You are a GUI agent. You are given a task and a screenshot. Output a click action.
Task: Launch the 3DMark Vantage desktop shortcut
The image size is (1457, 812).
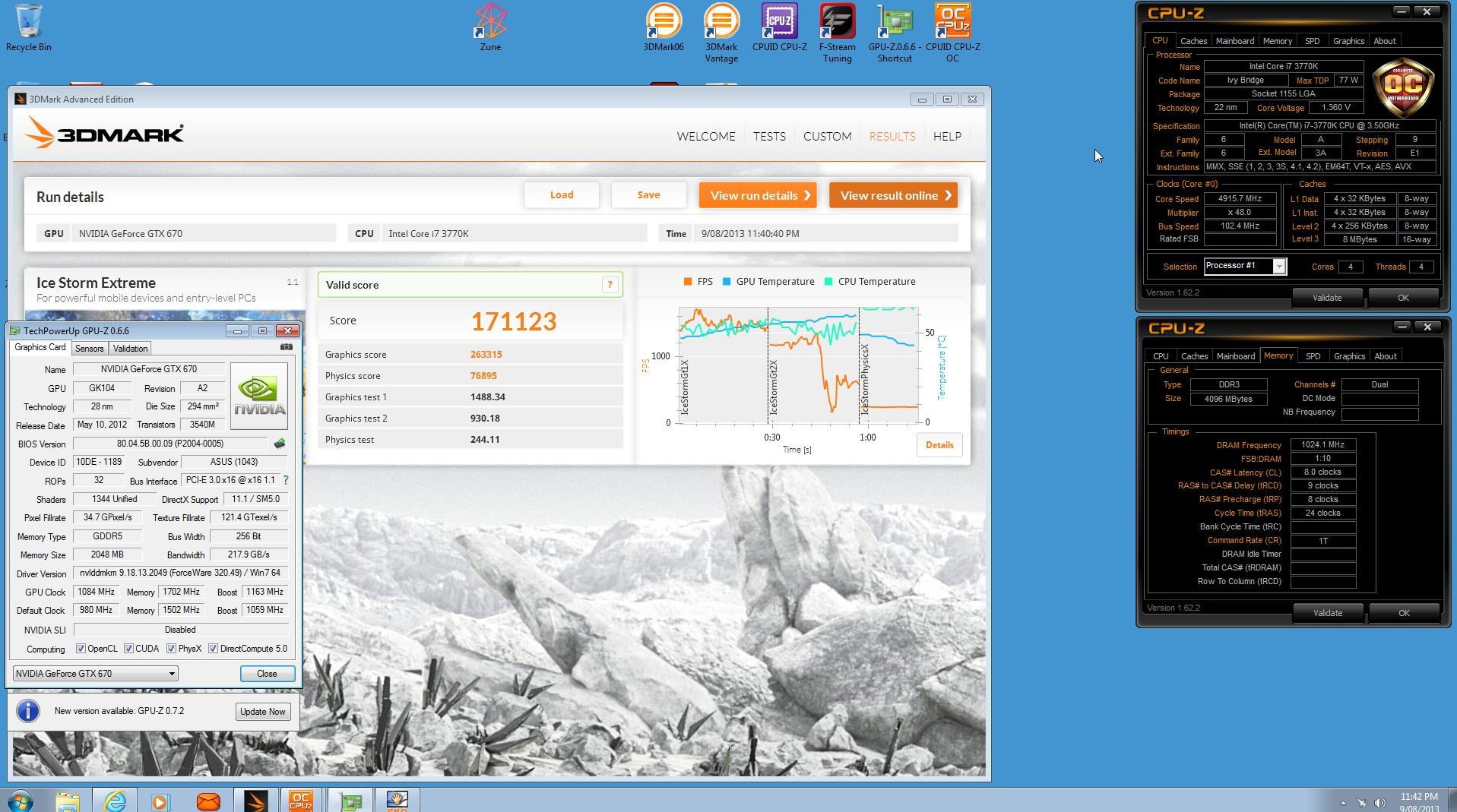tap(721, 33)
